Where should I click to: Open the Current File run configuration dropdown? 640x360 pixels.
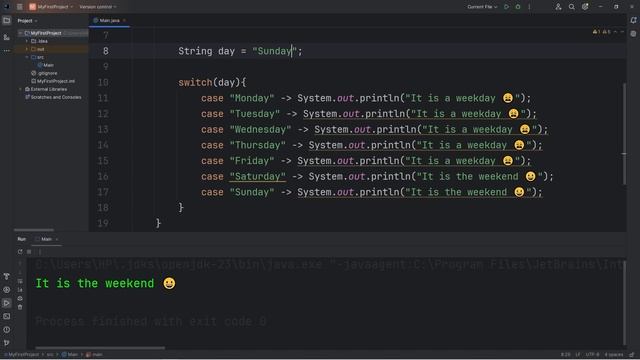pos(482,7)
